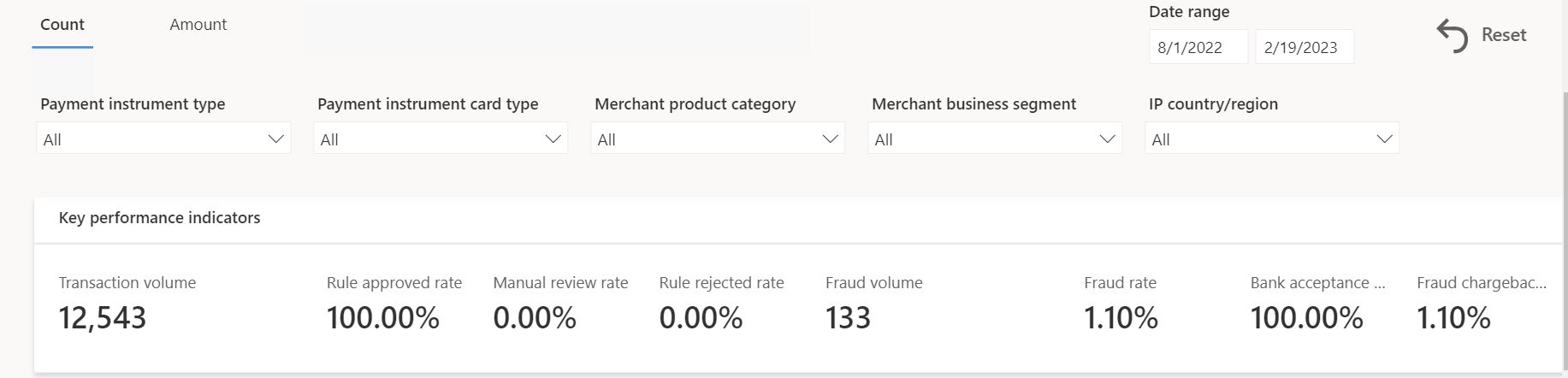This screenshot has width=1568, height=378.
Task: Select the 8/1/2022 start date field
Action: (x=1198, y=47)
